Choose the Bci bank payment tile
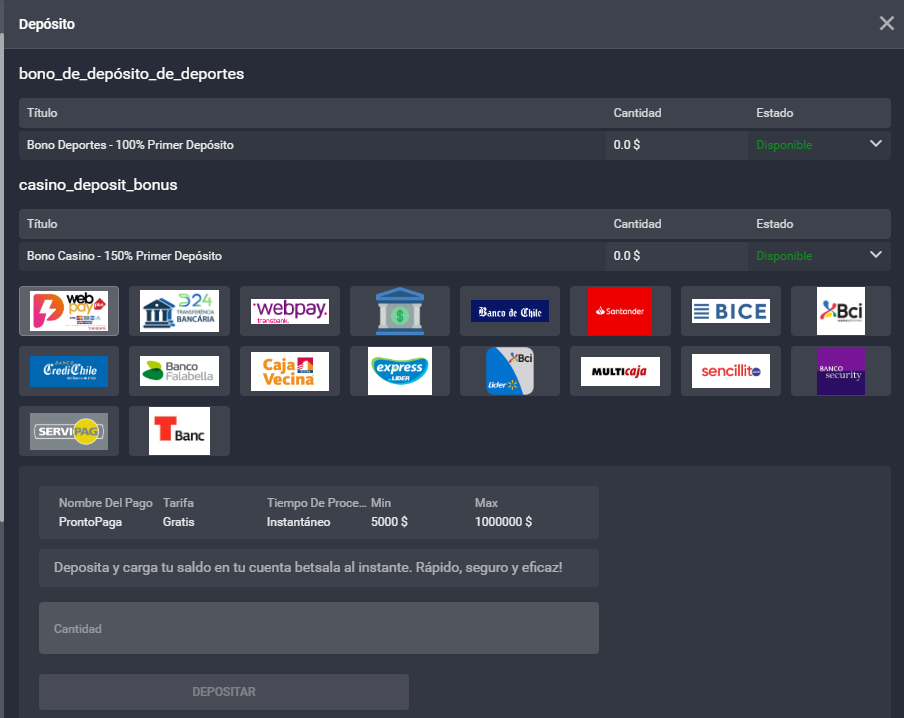904x718 pixels. pos(841,311)
